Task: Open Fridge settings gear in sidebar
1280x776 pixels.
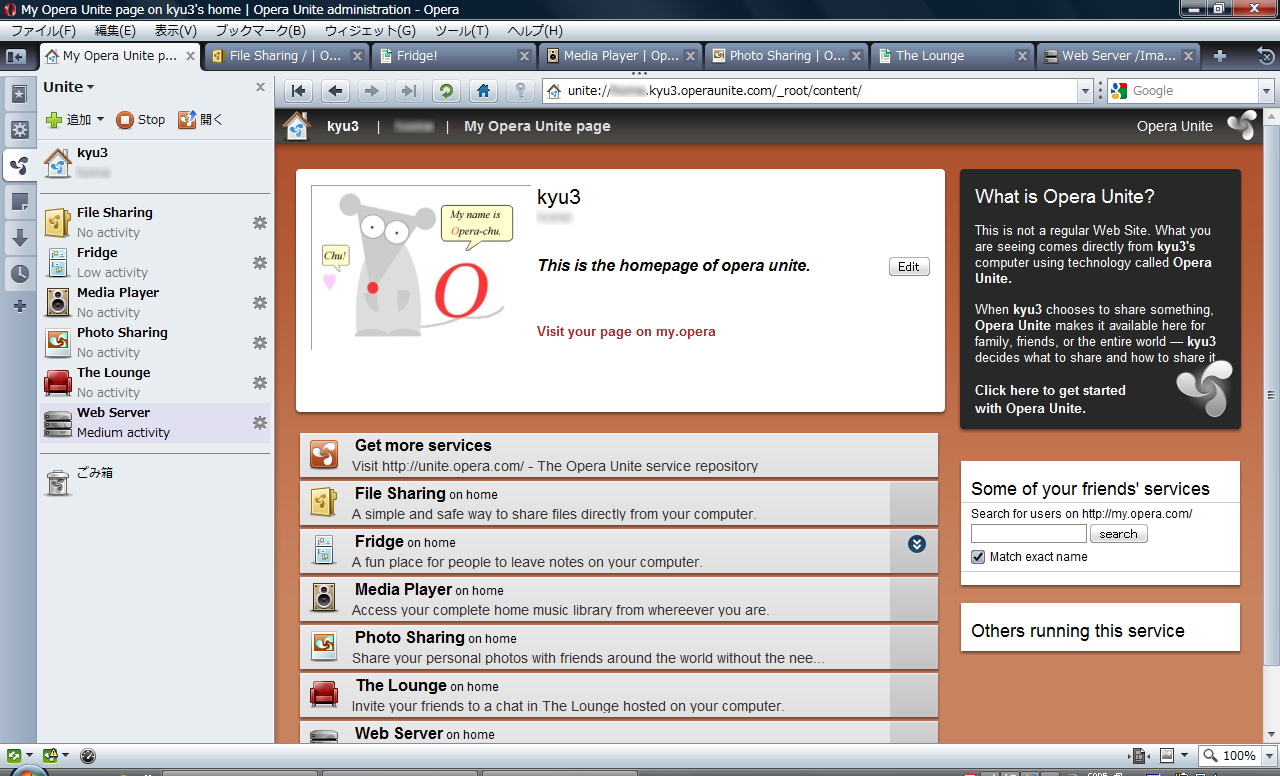Action: (x=260, y=262)
